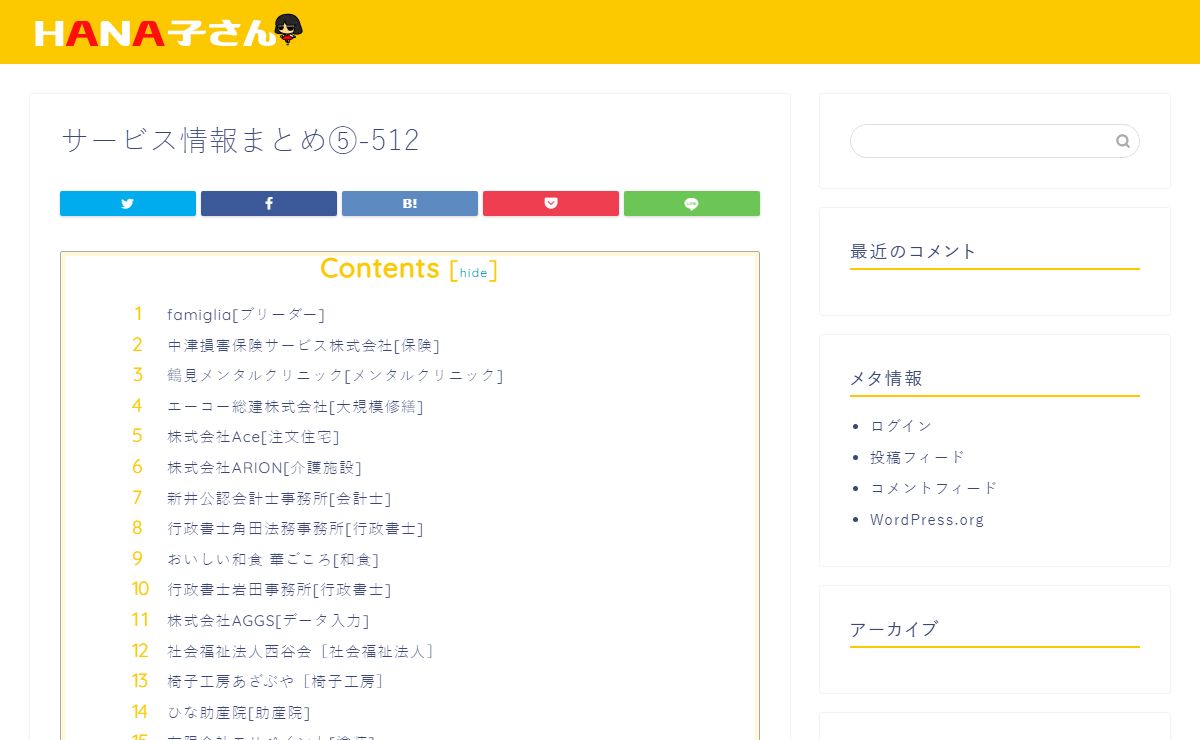The image size is (1200, 740).
Task: Share the post on Twitter
Action: 128,204
